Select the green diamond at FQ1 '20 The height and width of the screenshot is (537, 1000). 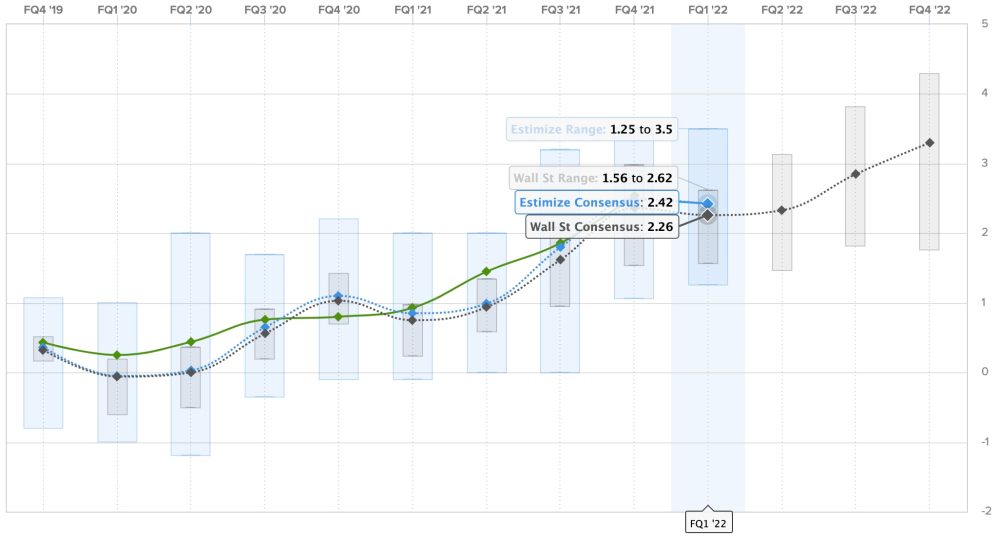pyautogui.click(x=117, y=355)
